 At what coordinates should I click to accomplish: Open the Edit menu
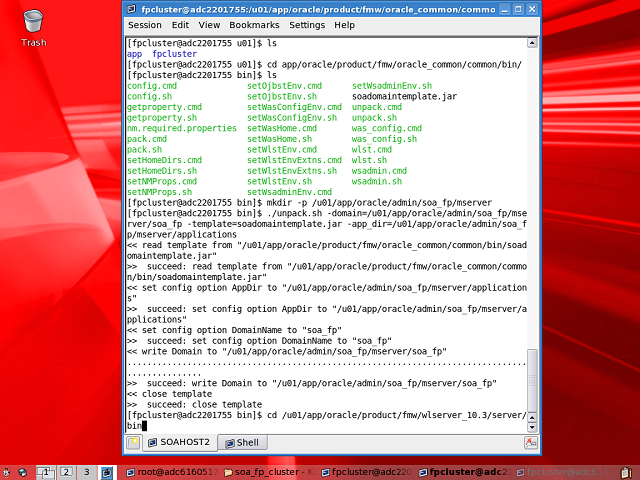(180, 25)
